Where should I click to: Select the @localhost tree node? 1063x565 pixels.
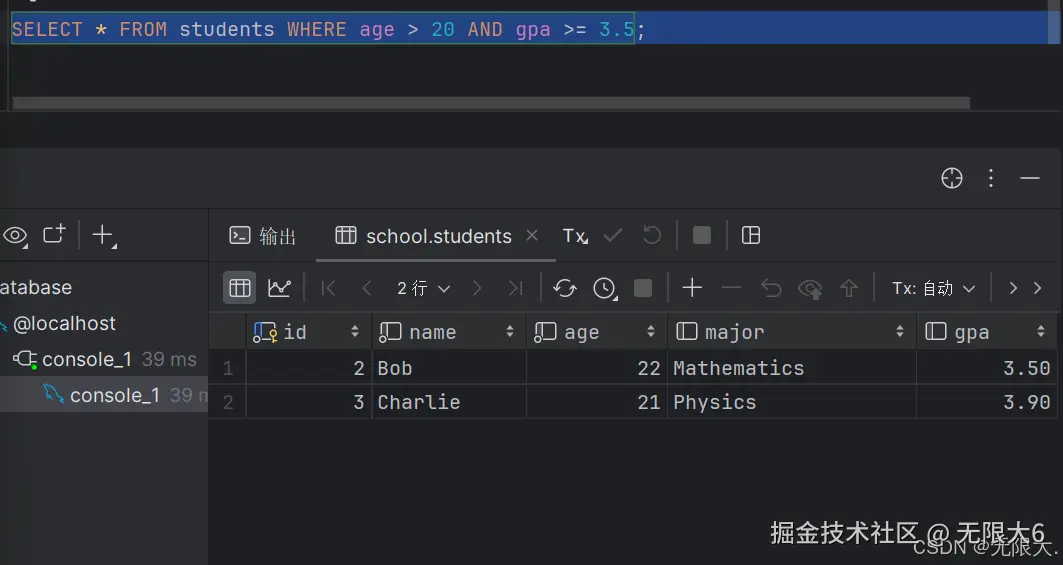tap(64, 324)
